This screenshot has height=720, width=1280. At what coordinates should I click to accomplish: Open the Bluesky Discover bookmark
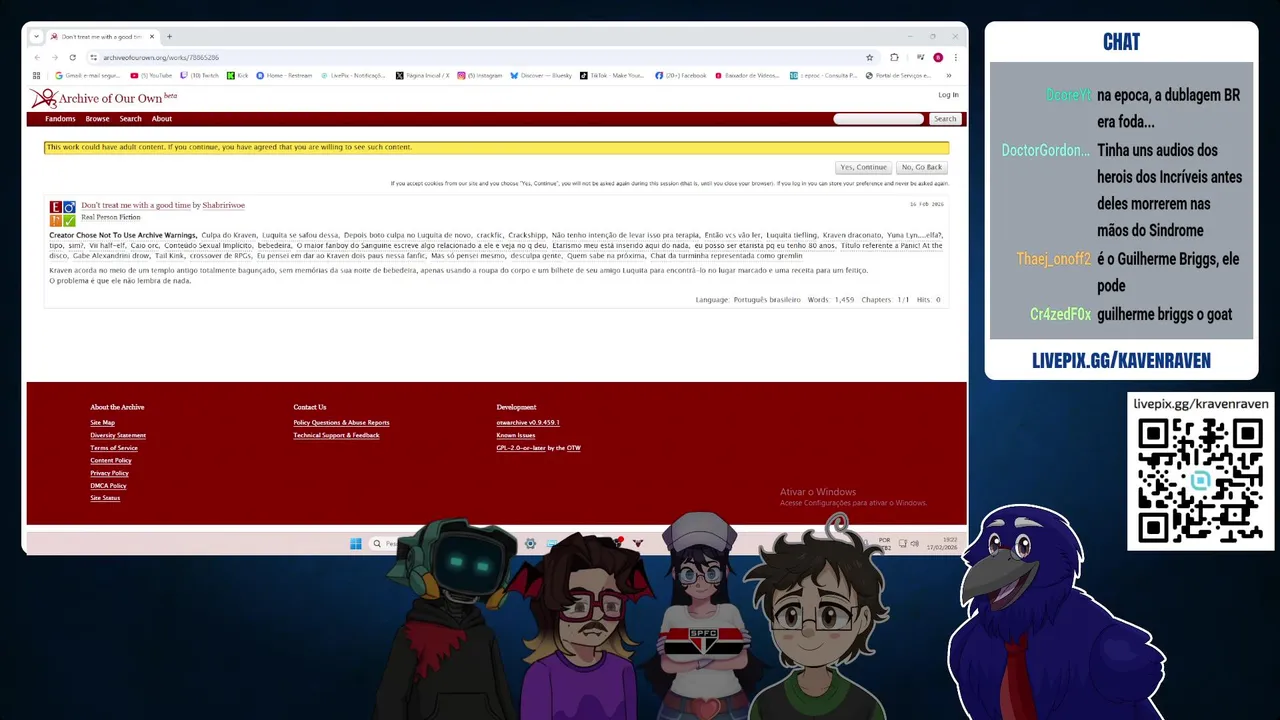[541, 75]
